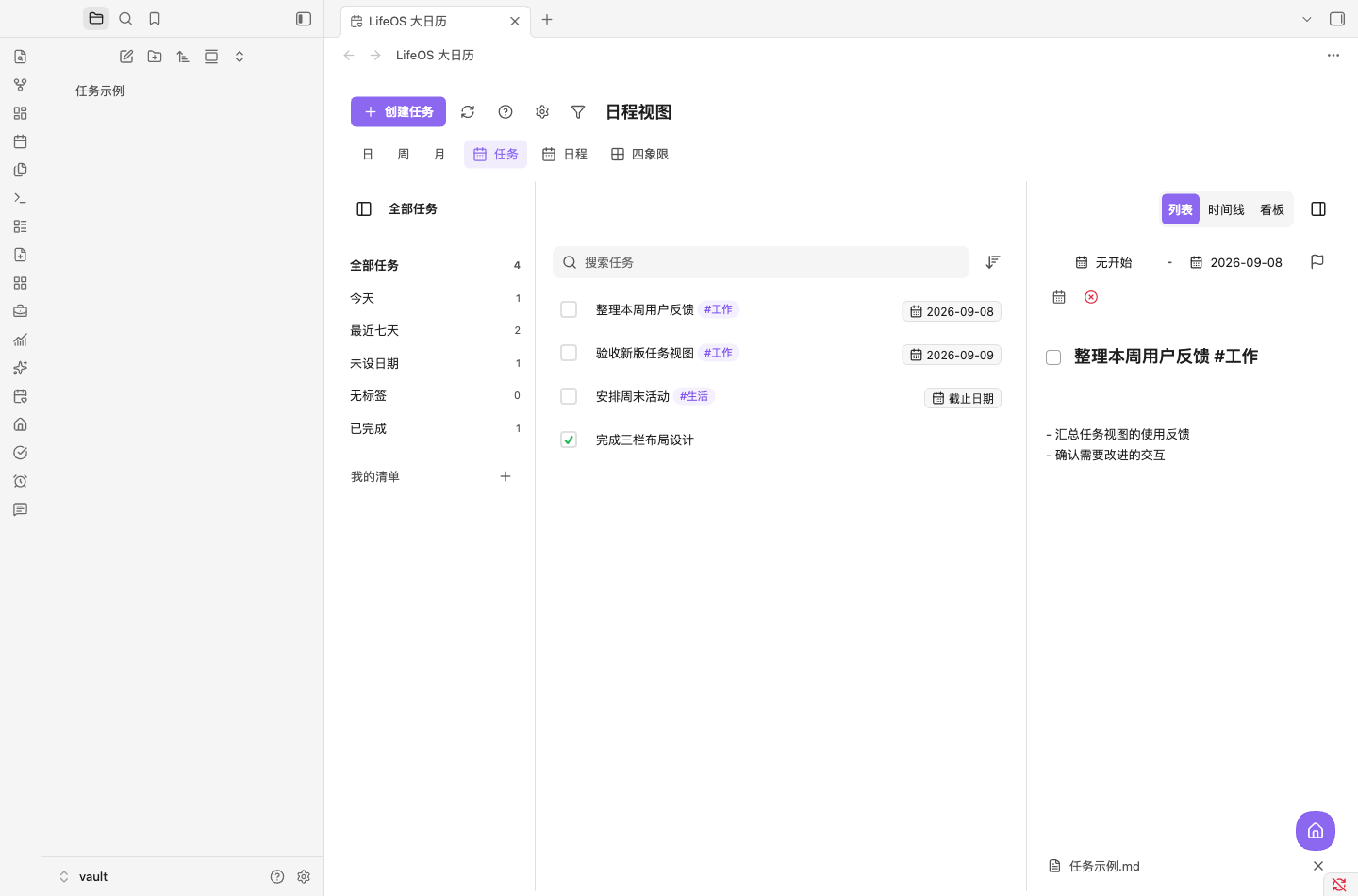Expand or collapse all folders icon

point(240,57)
